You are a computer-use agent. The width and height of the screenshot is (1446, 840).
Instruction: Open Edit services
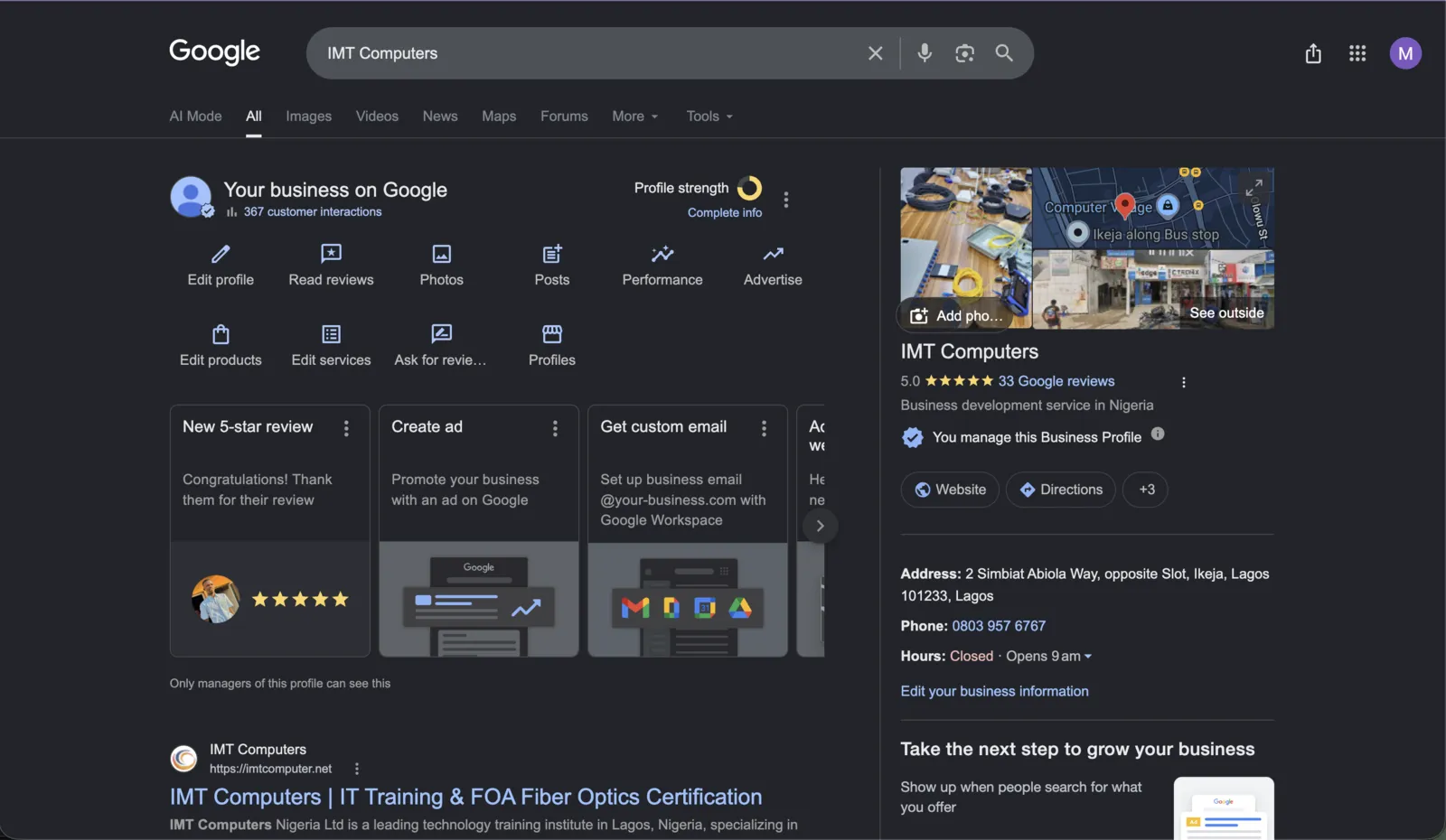(x=331, y=345)
